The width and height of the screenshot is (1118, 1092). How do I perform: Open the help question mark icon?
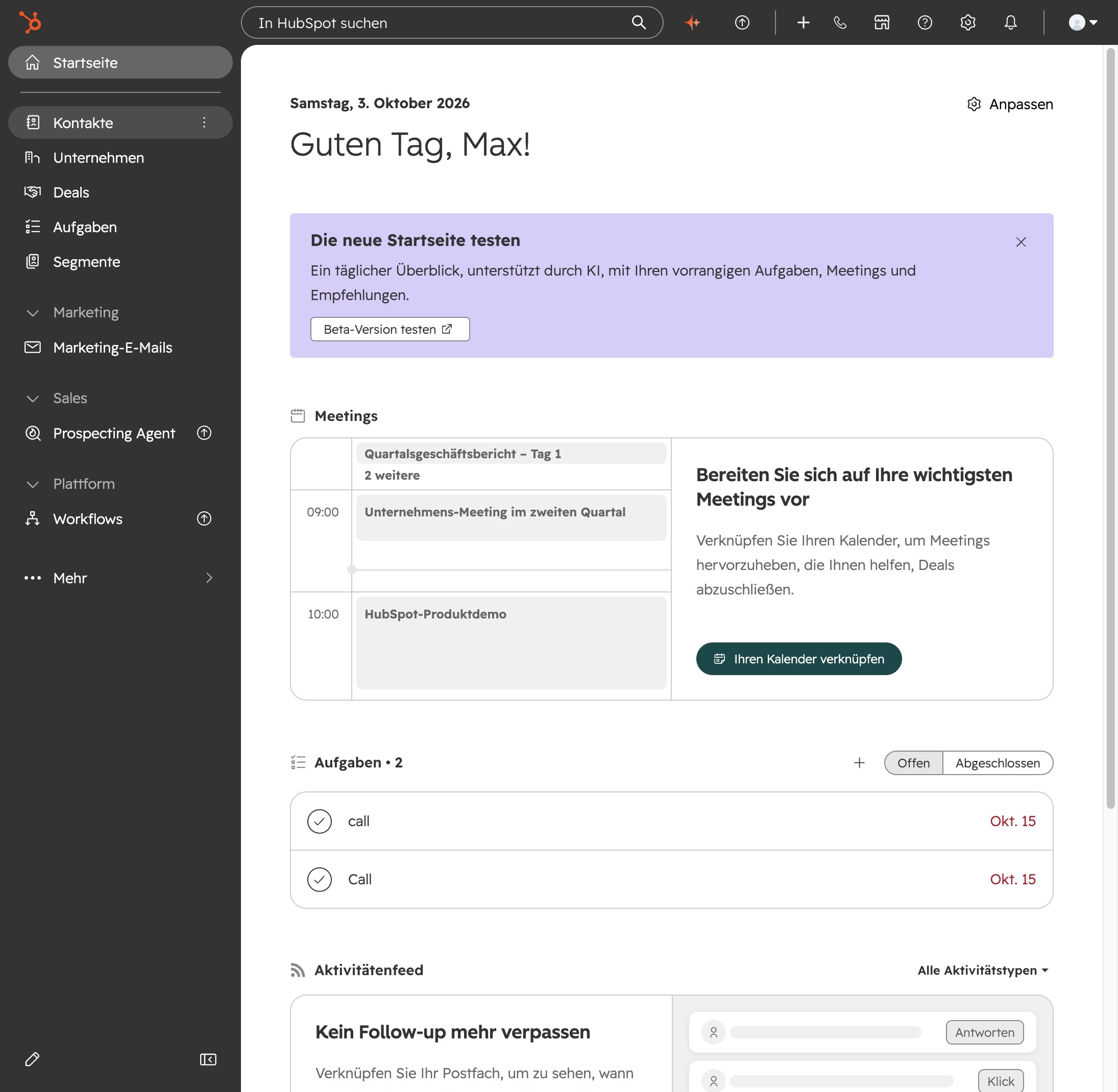[925, 22]
